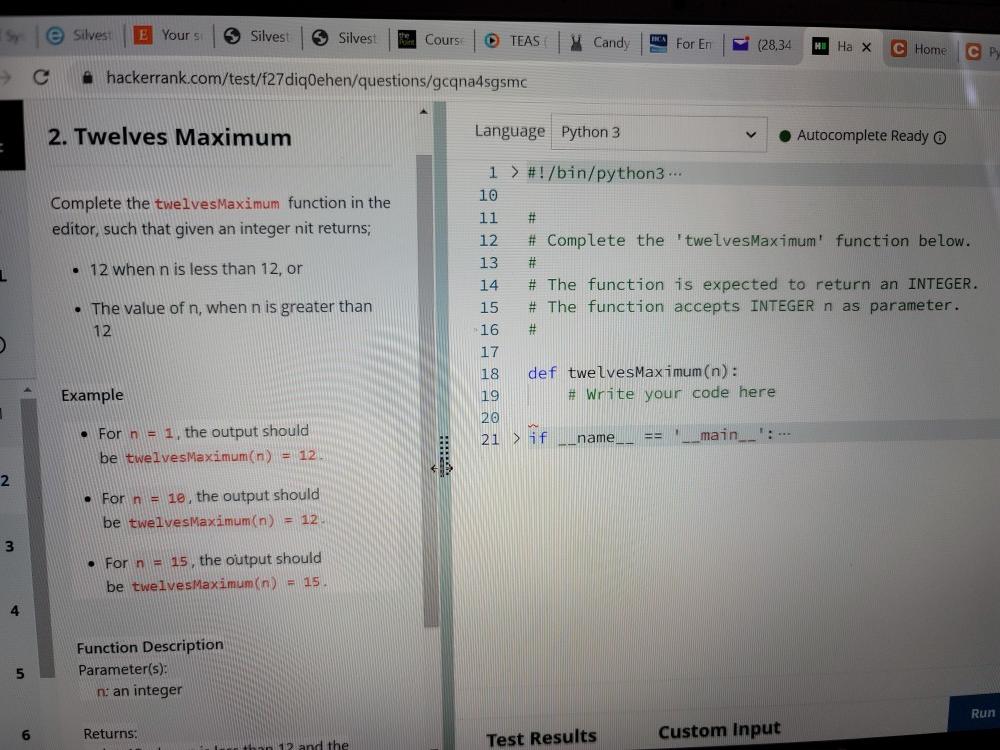1000x750 pixels.
Task: Switch to the Home tab
Action: (919, 49)
